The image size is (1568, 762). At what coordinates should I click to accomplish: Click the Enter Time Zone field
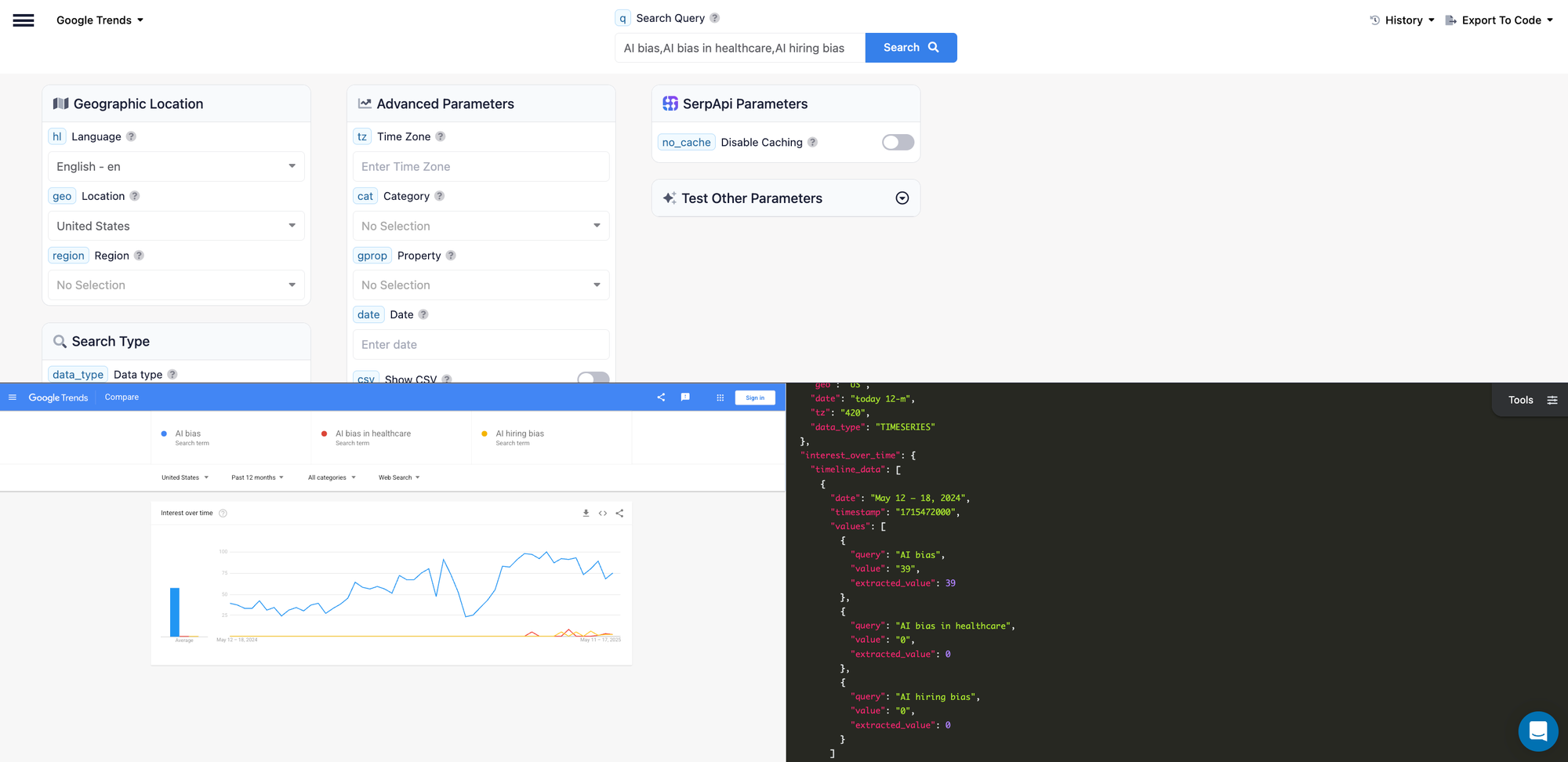(x=481, y=166)
